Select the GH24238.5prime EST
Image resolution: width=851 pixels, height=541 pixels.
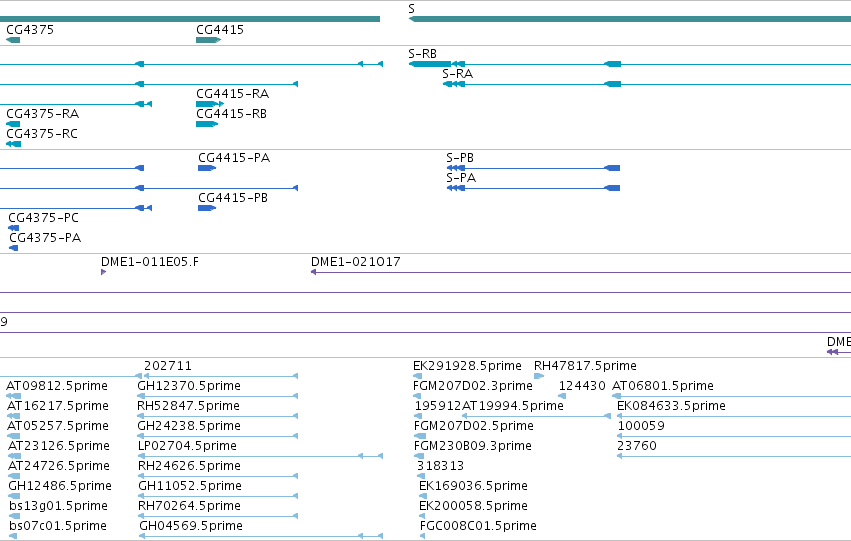189,426
